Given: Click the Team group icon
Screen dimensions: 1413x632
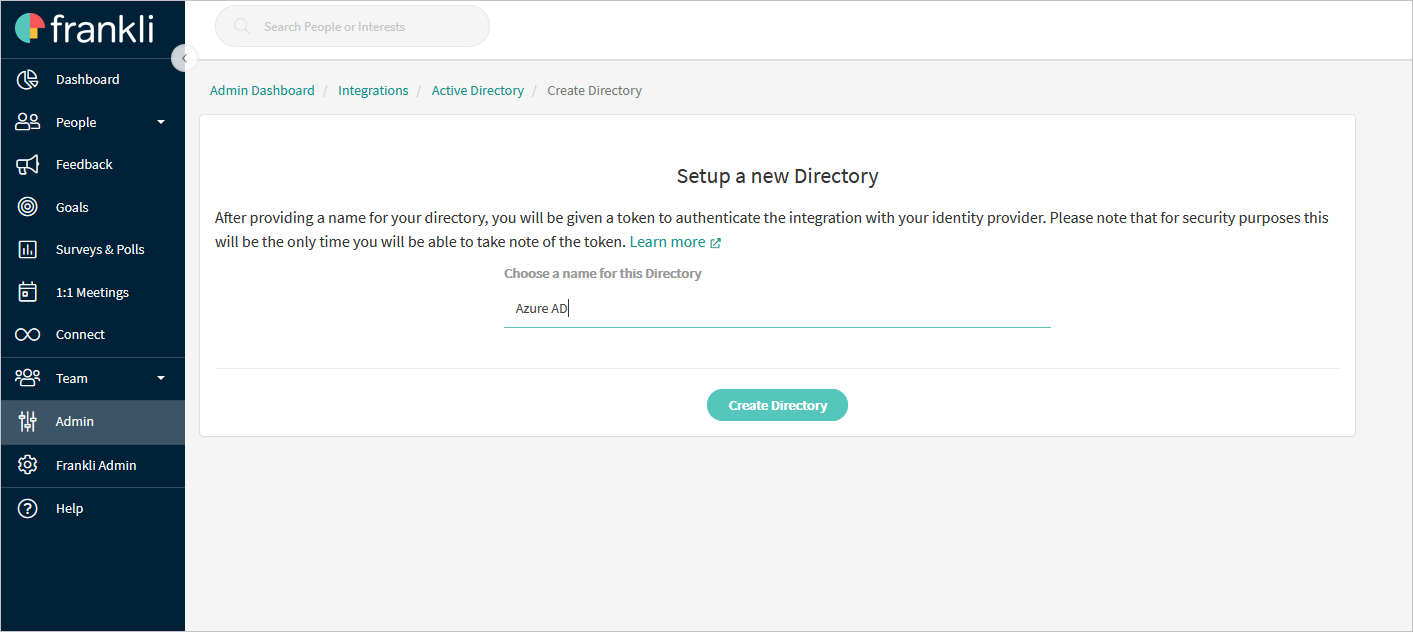Looking at the screenshot, I should point(28,378).
